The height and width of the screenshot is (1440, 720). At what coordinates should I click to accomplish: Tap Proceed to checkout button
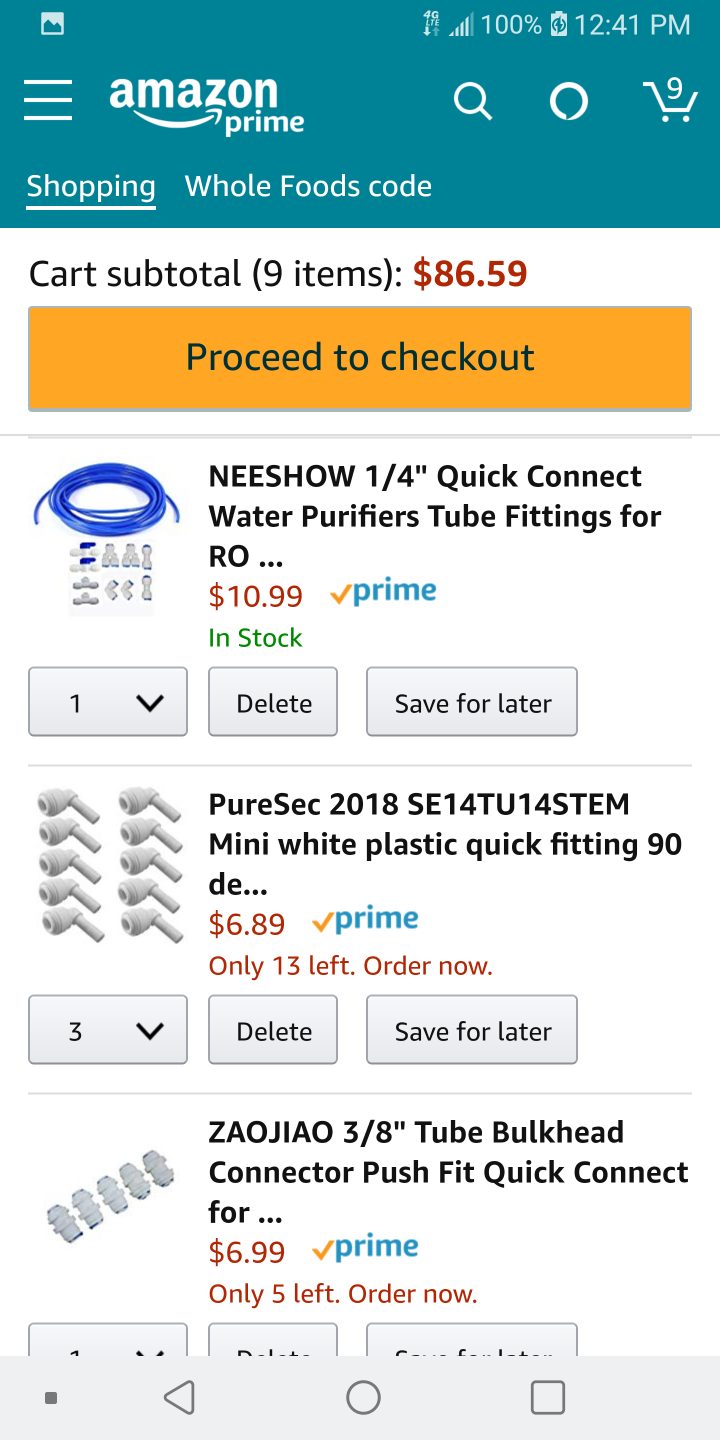[x=360, y=358]
